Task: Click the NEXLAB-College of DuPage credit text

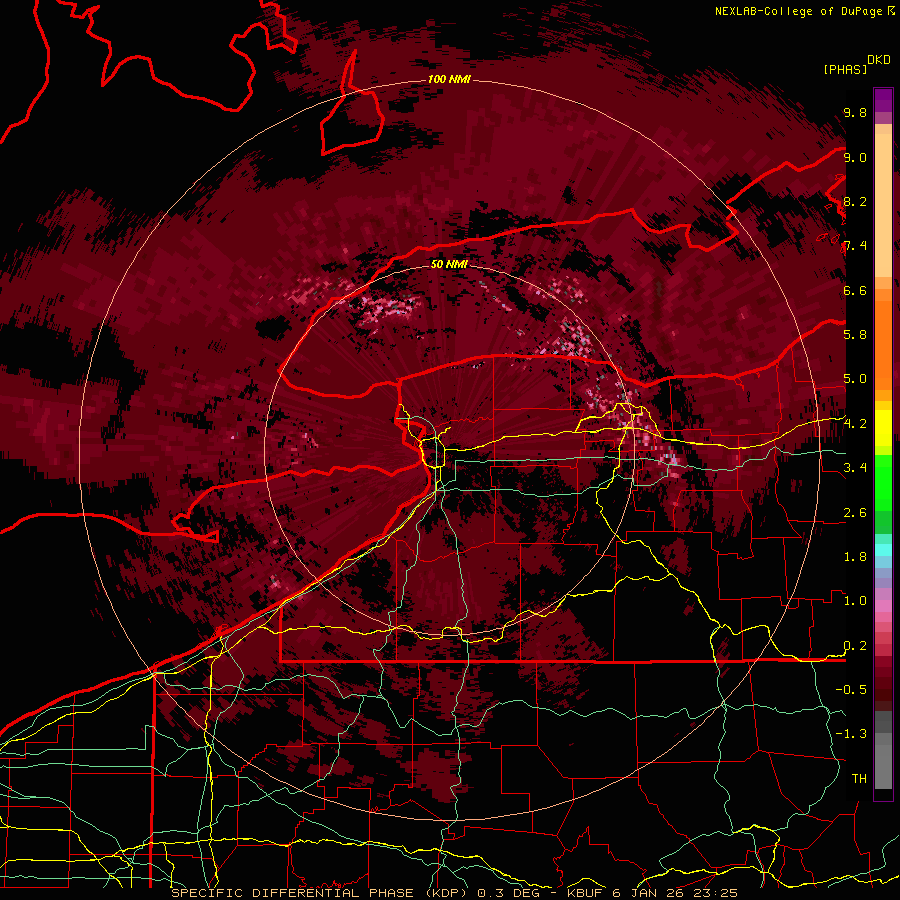Action: click(x=804, y=11)
